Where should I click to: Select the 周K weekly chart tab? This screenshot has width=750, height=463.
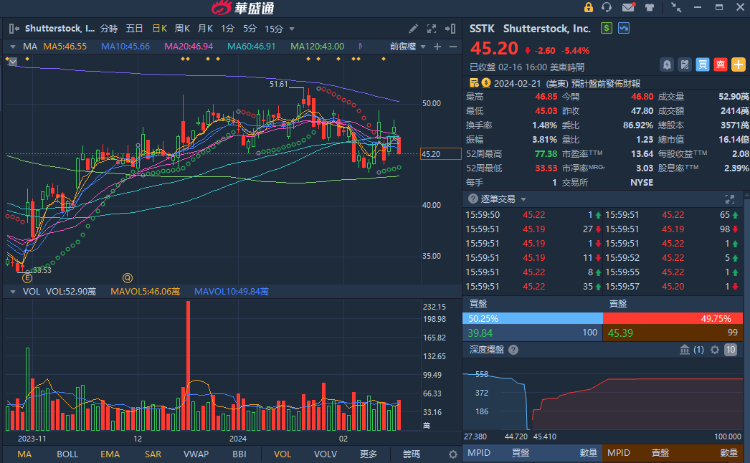[182, 28]
